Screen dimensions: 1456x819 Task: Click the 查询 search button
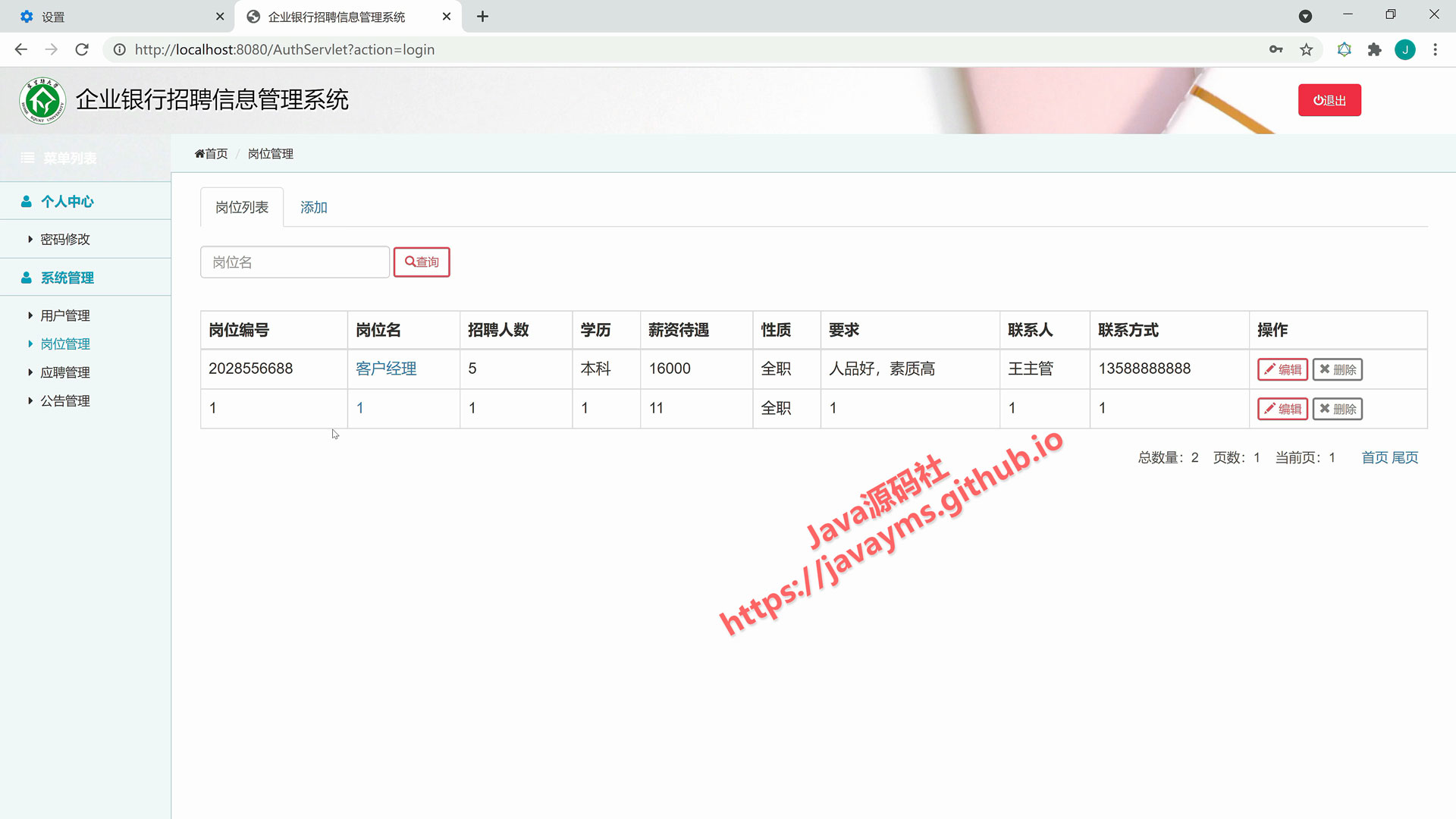coord(422,262)
